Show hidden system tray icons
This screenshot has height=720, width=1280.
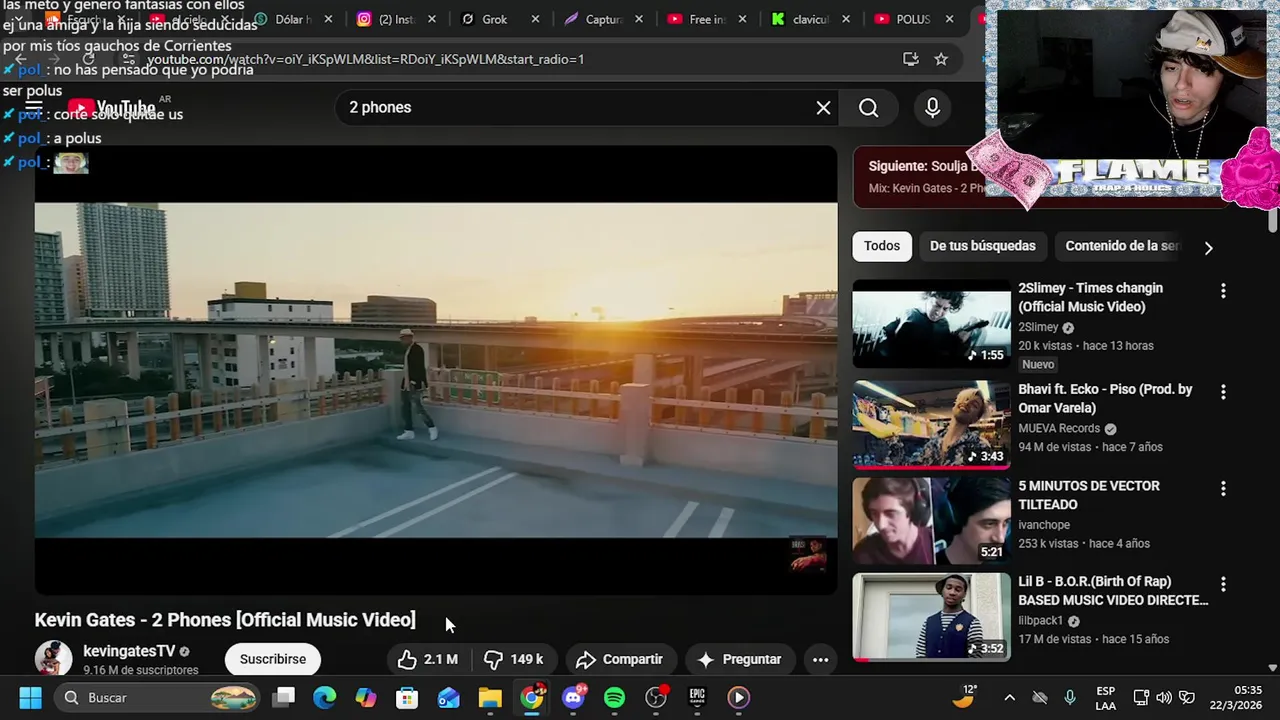click(x=1009, y=697)
